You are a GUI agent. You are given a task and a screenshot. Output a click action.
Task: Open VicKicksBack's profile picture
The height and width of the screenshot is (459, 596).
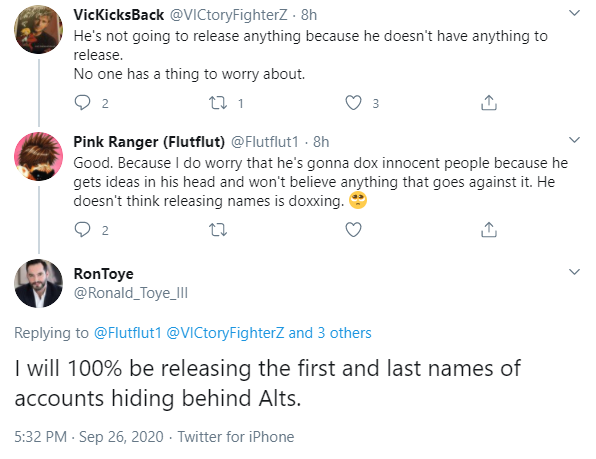(x=38, y=29)
